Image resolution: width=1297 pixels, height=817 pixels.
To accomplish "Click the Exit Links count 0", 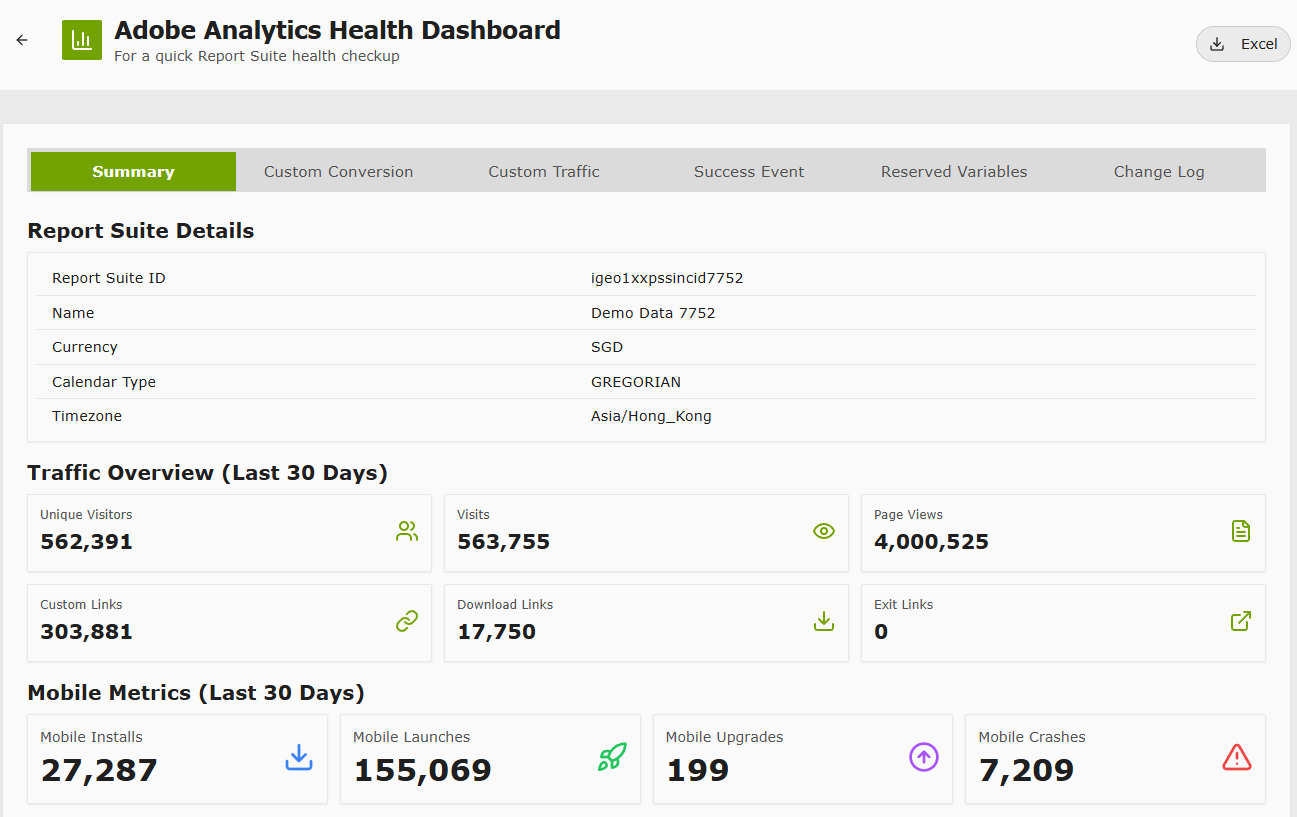I will pyautogui.click(x=881, y=632).
